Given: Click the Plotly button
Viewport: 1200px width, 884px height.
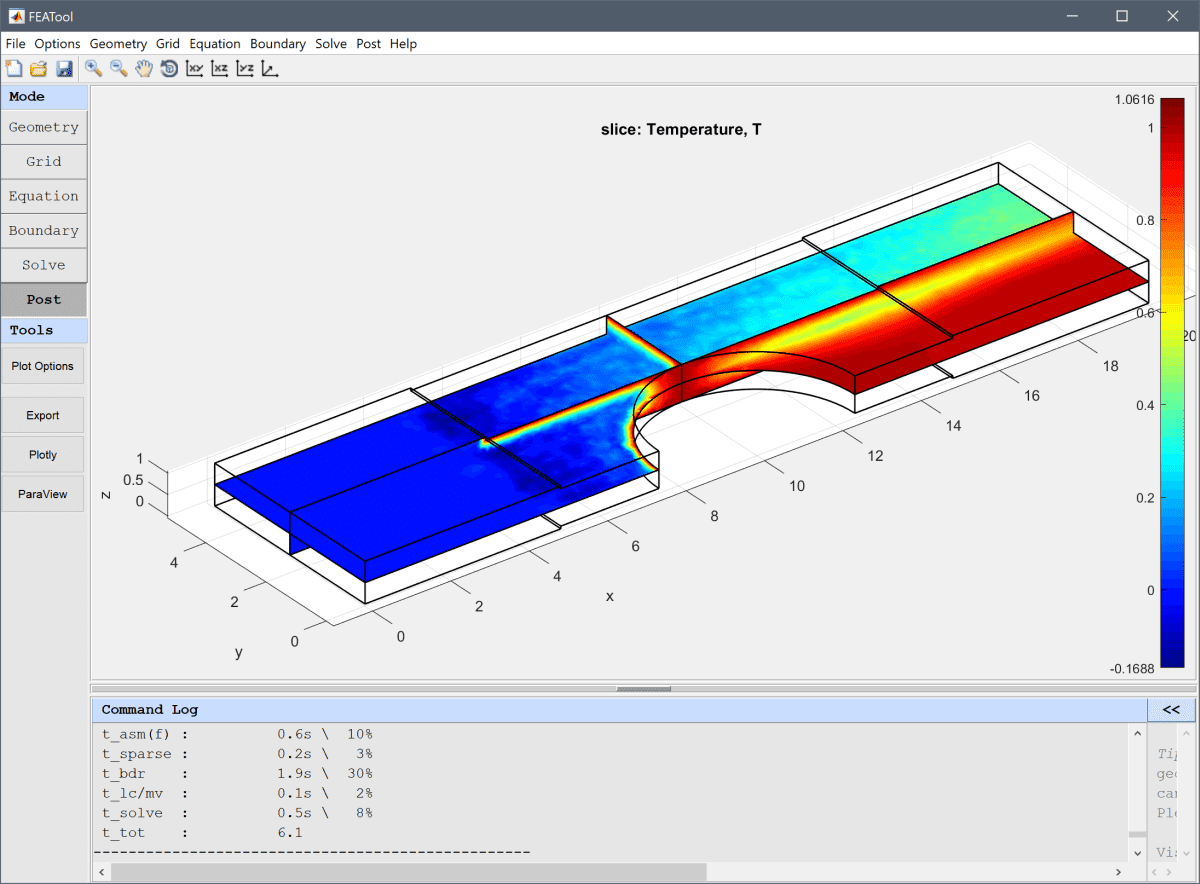Looking at the screenshot, I should 43,454.
